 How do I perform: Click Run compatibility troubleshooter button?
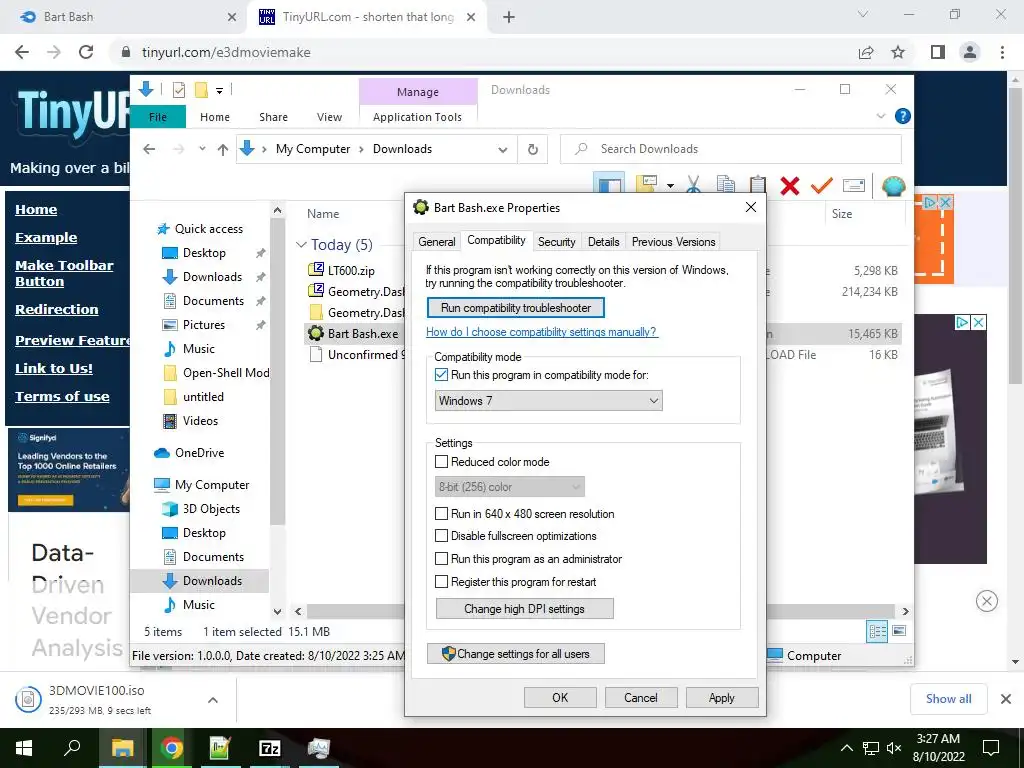click(516, 308)
